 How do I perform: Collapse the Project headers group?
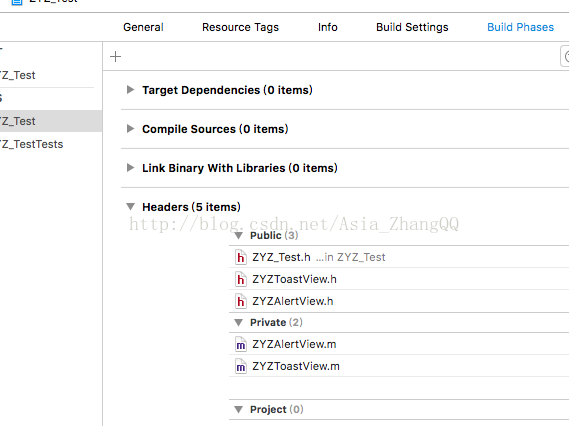point(238,410)
